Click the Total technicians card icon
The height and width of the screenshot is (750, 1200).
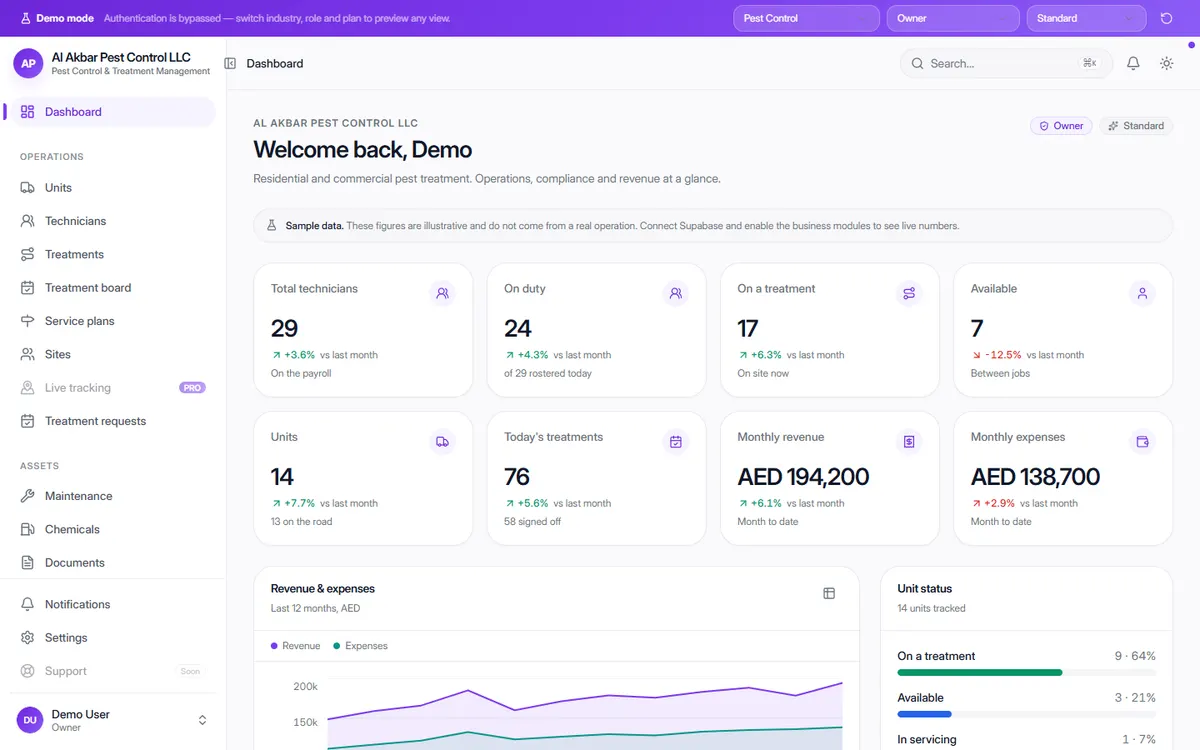pos(442,293)
